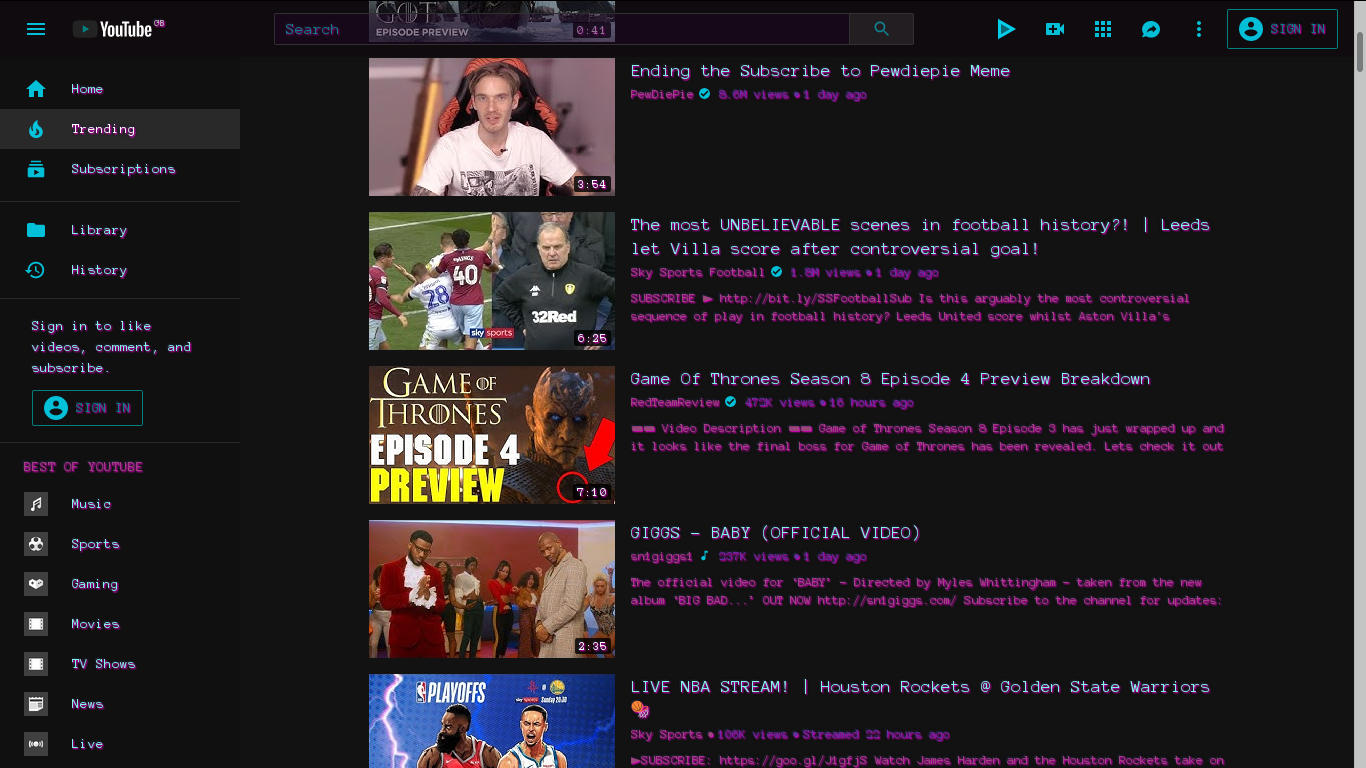This screenshot has height=768, width=1366.
Task: Click the play triangle icon in header
Action: [1006, 29]
